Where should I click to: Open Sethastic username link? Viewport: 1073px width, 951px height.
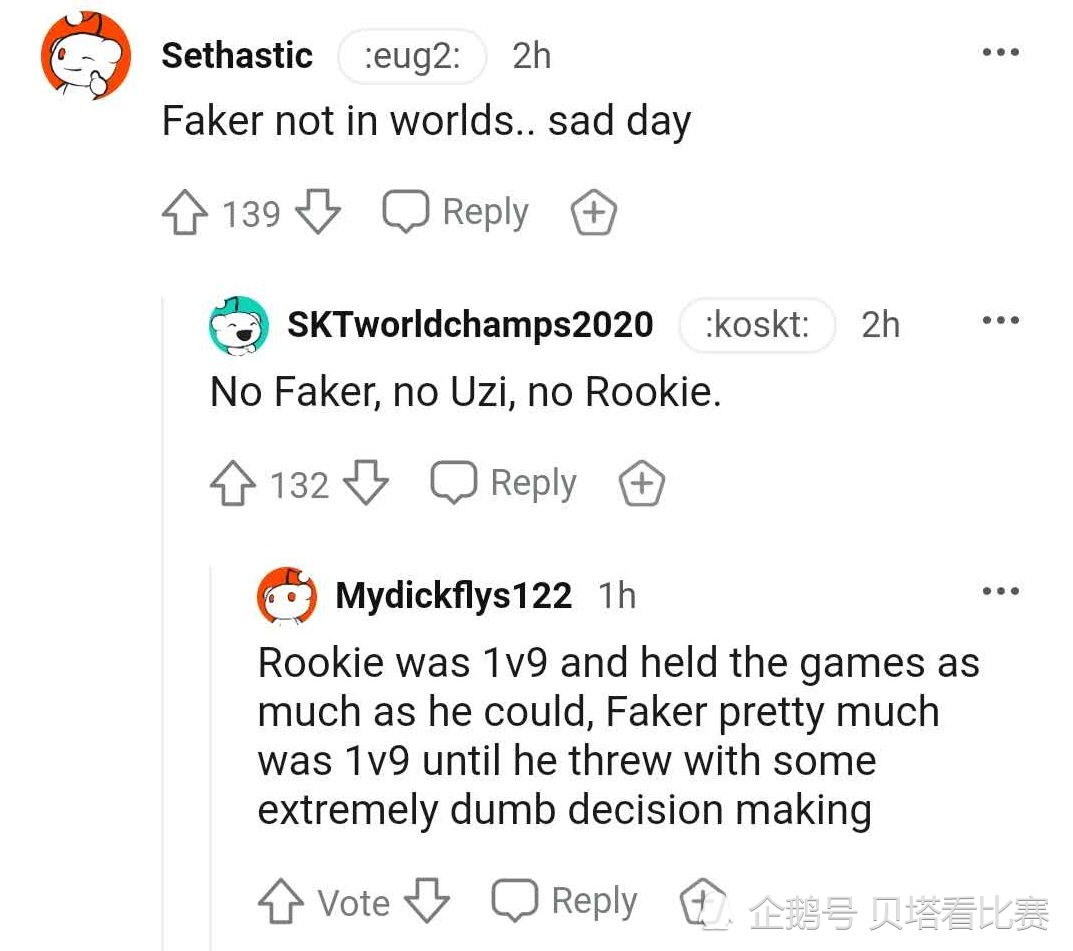(237, 56)
